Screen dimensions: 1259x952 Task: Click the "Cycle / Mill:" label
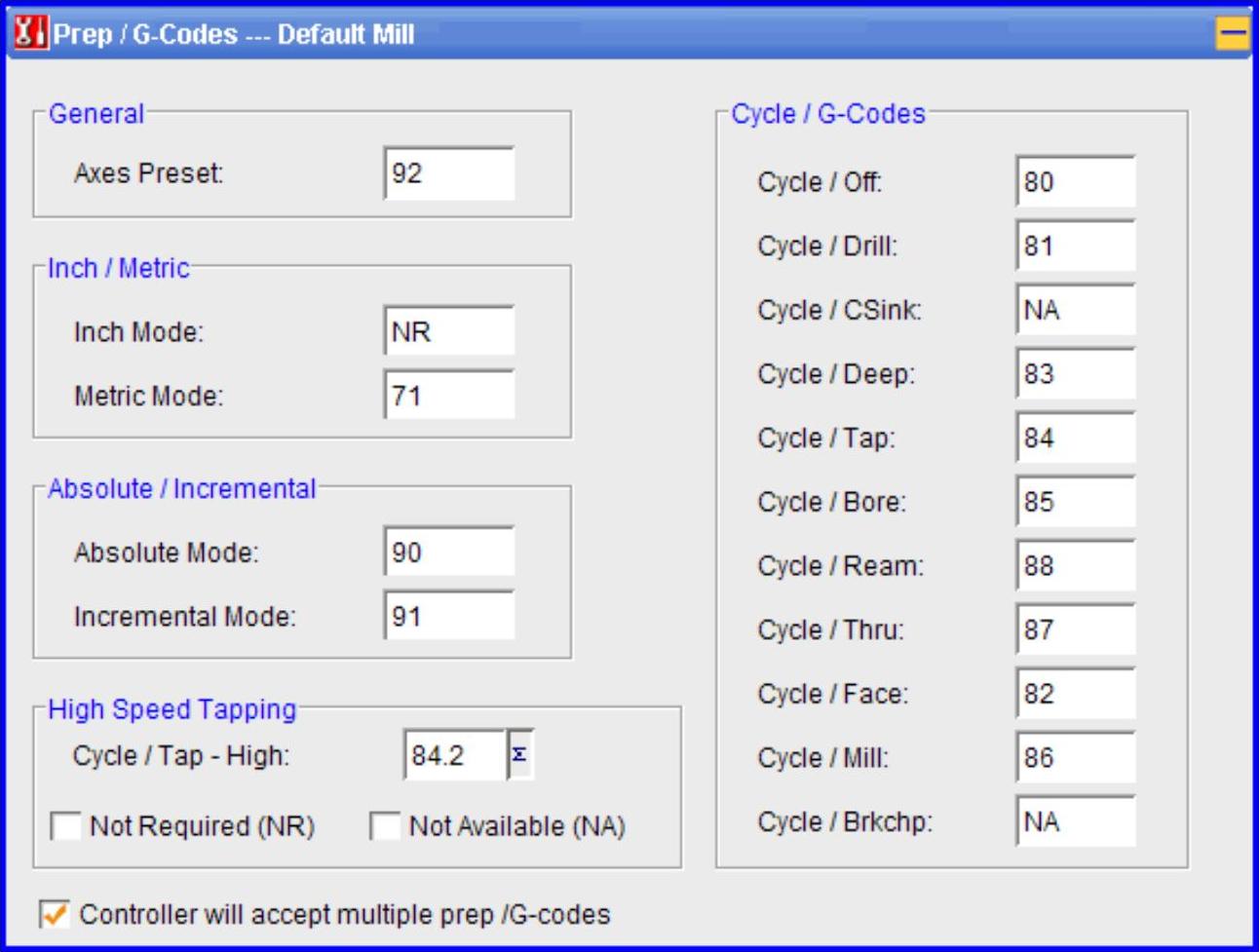pyautogui.click(x=822, y=758)
